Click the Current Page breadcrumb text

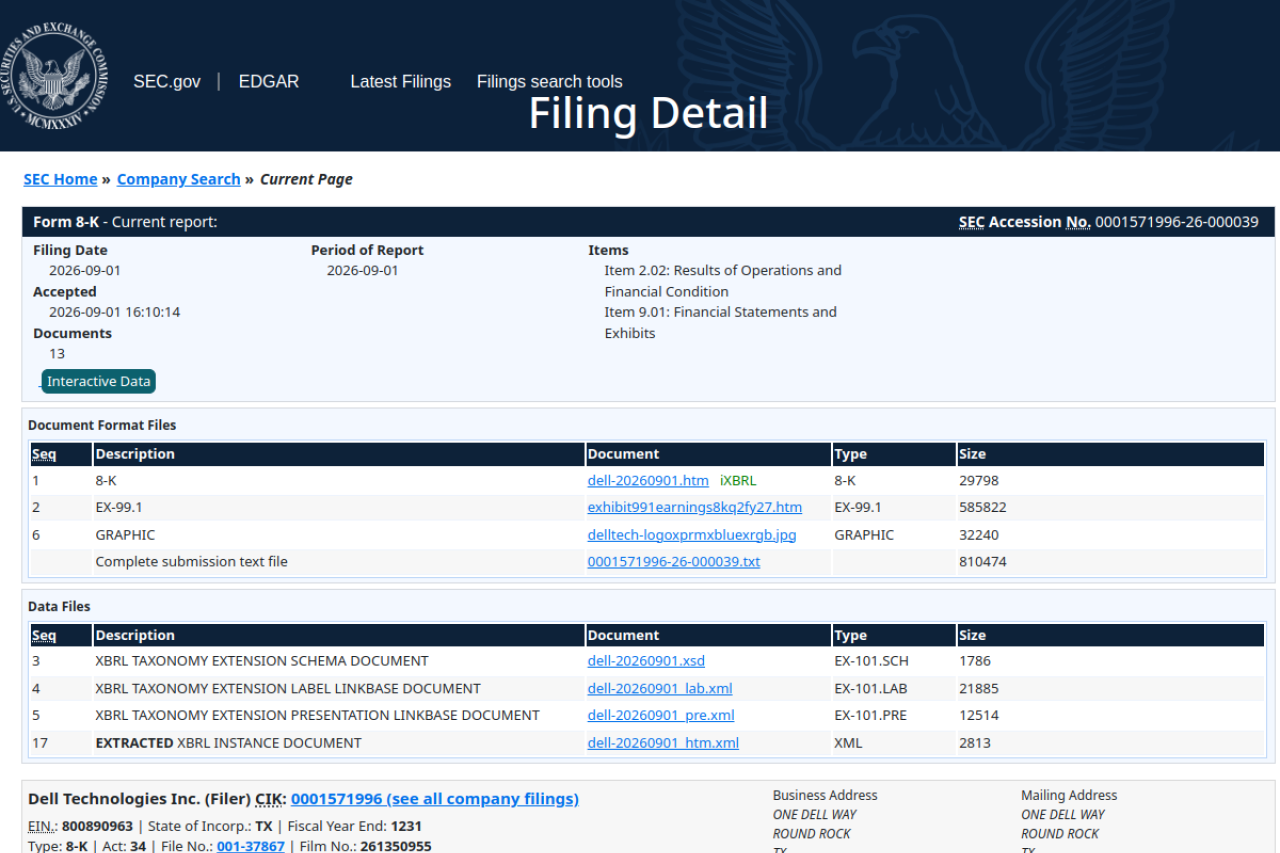(x=306, y=180)
